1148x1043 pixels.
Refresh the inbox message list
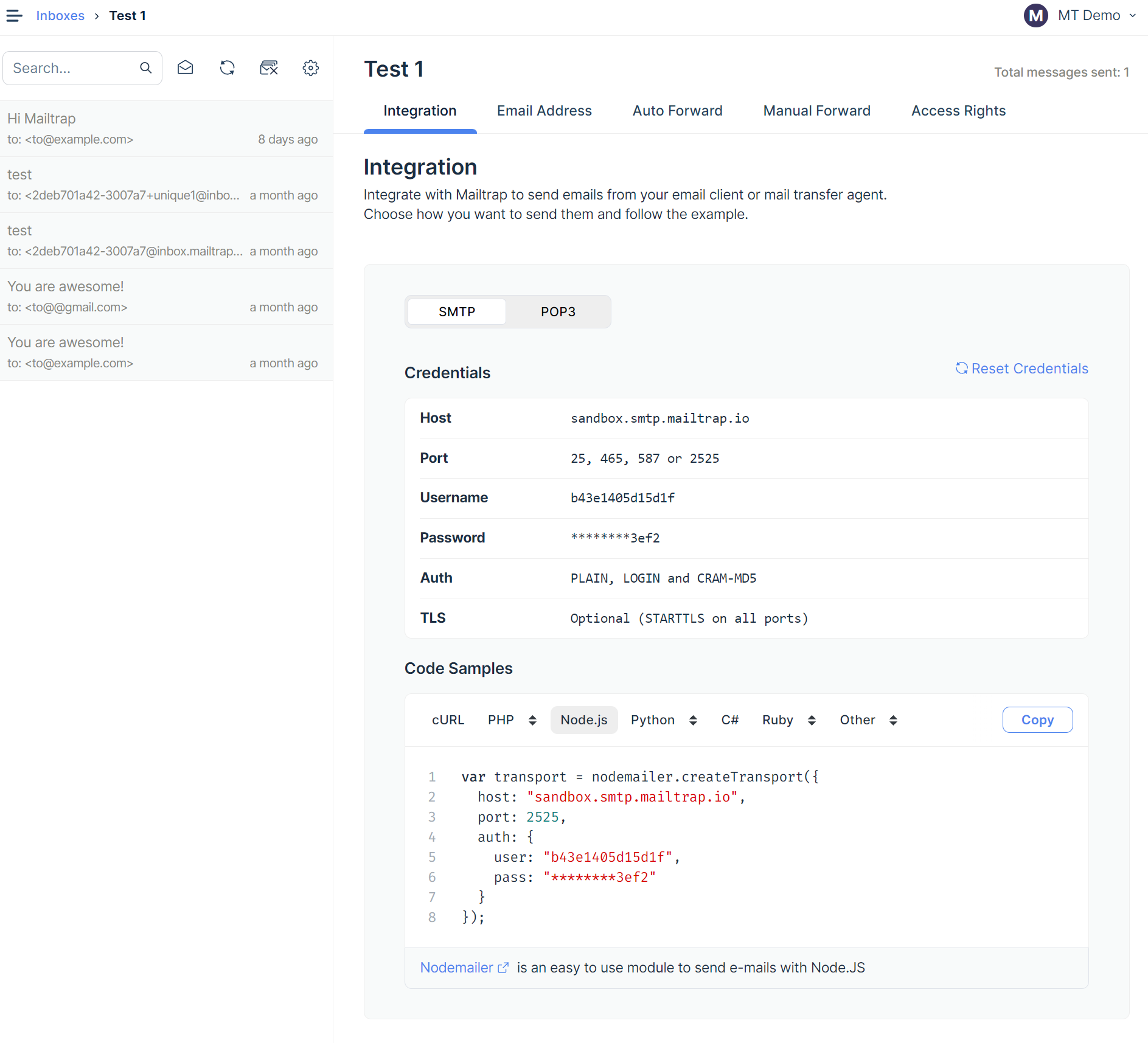point(227,68)
